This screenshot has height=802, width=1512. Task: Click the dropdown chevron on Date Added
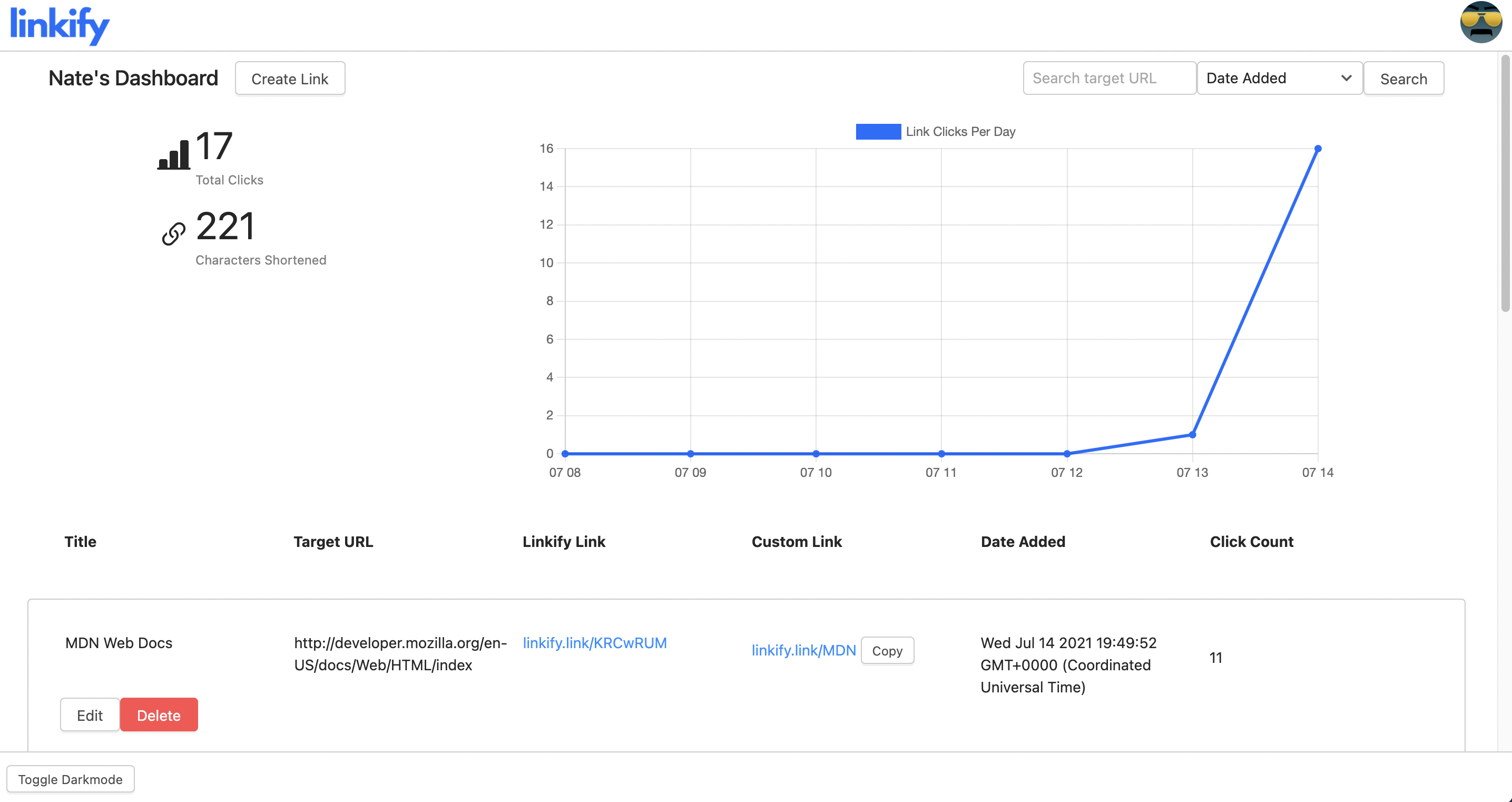(1346, 78)
